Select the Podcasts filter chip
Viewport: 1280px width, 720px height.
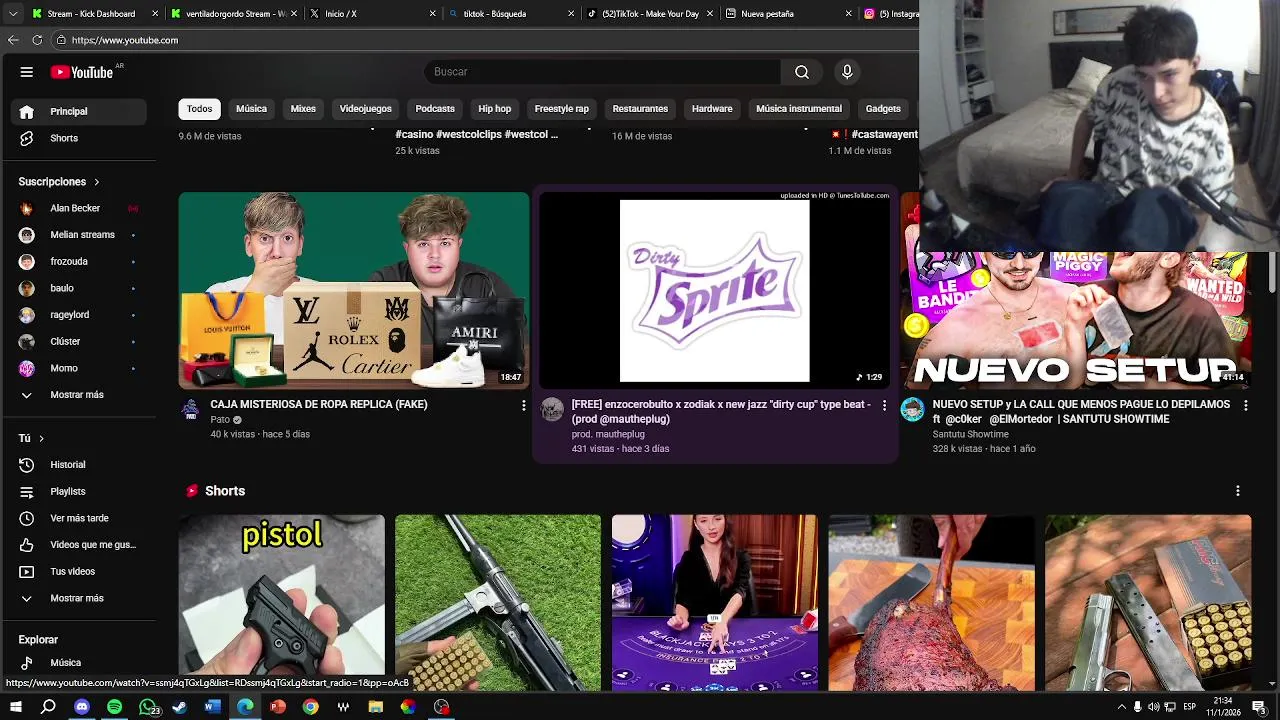coord(435,108)
